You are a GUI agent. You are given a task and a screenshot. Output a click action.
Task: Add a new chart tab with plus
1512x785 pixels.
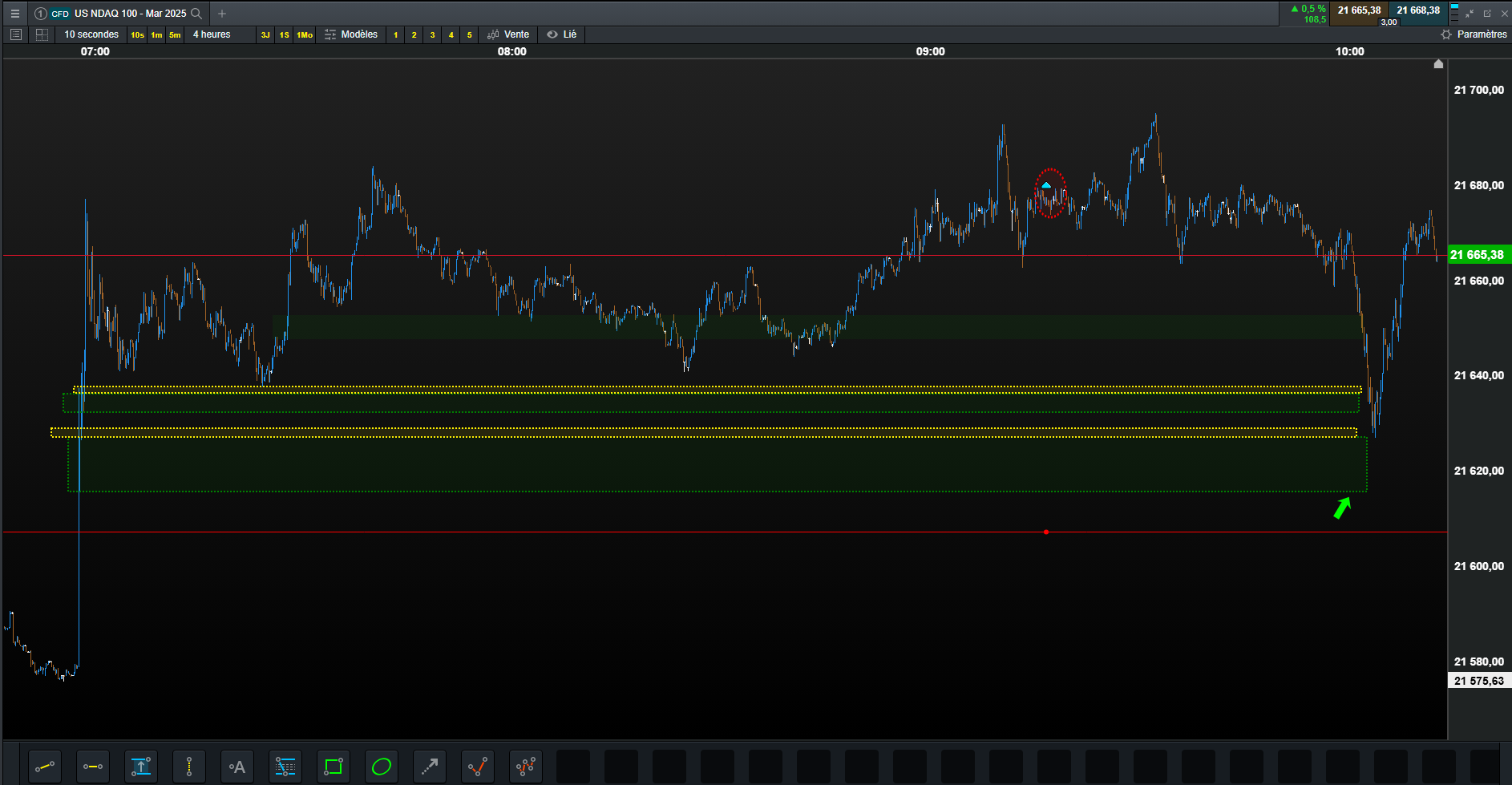[222, 14]
